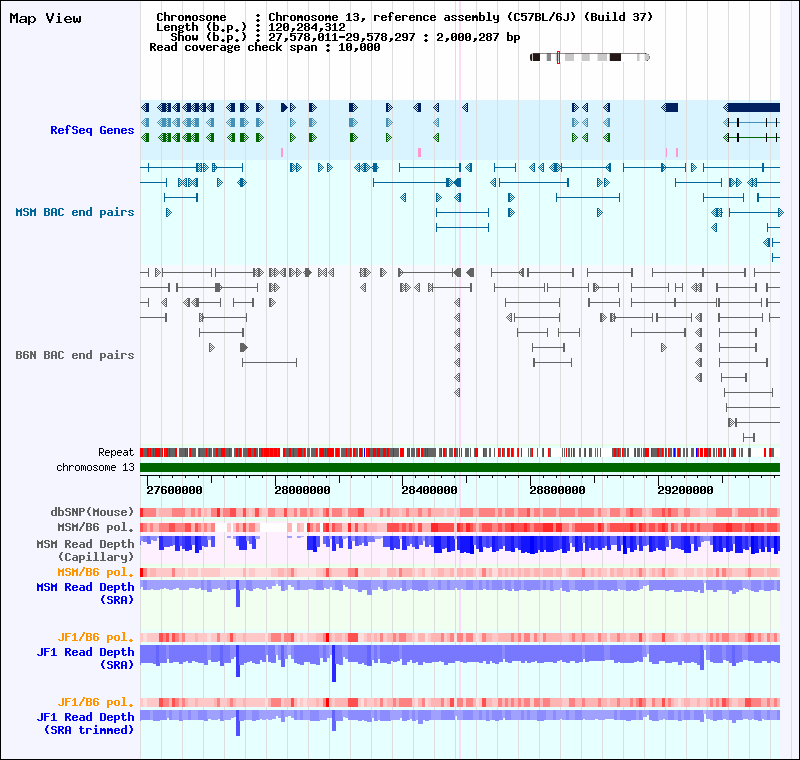800x760 pixels.
Task: Select the large dark blue RefSeq gene block at far right
Action: coord(754,108)
